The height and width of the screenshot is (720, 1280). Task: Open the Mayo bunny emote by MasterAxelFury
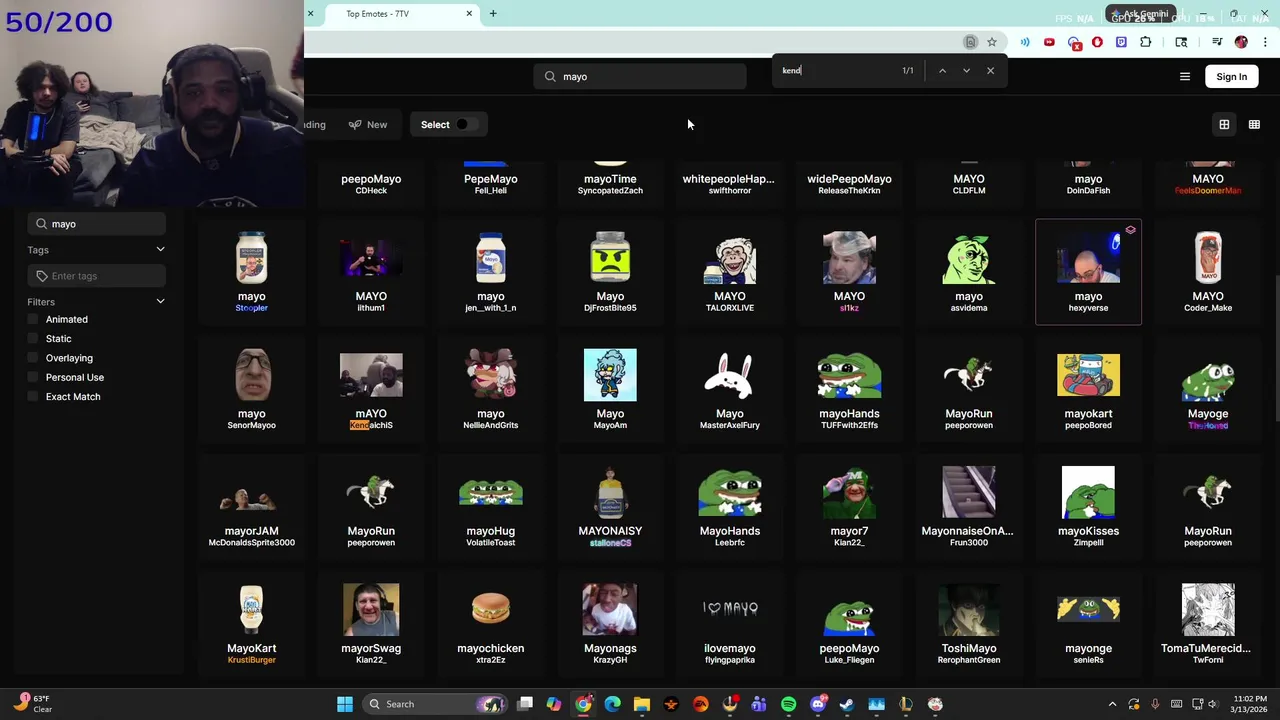point(729,389)
